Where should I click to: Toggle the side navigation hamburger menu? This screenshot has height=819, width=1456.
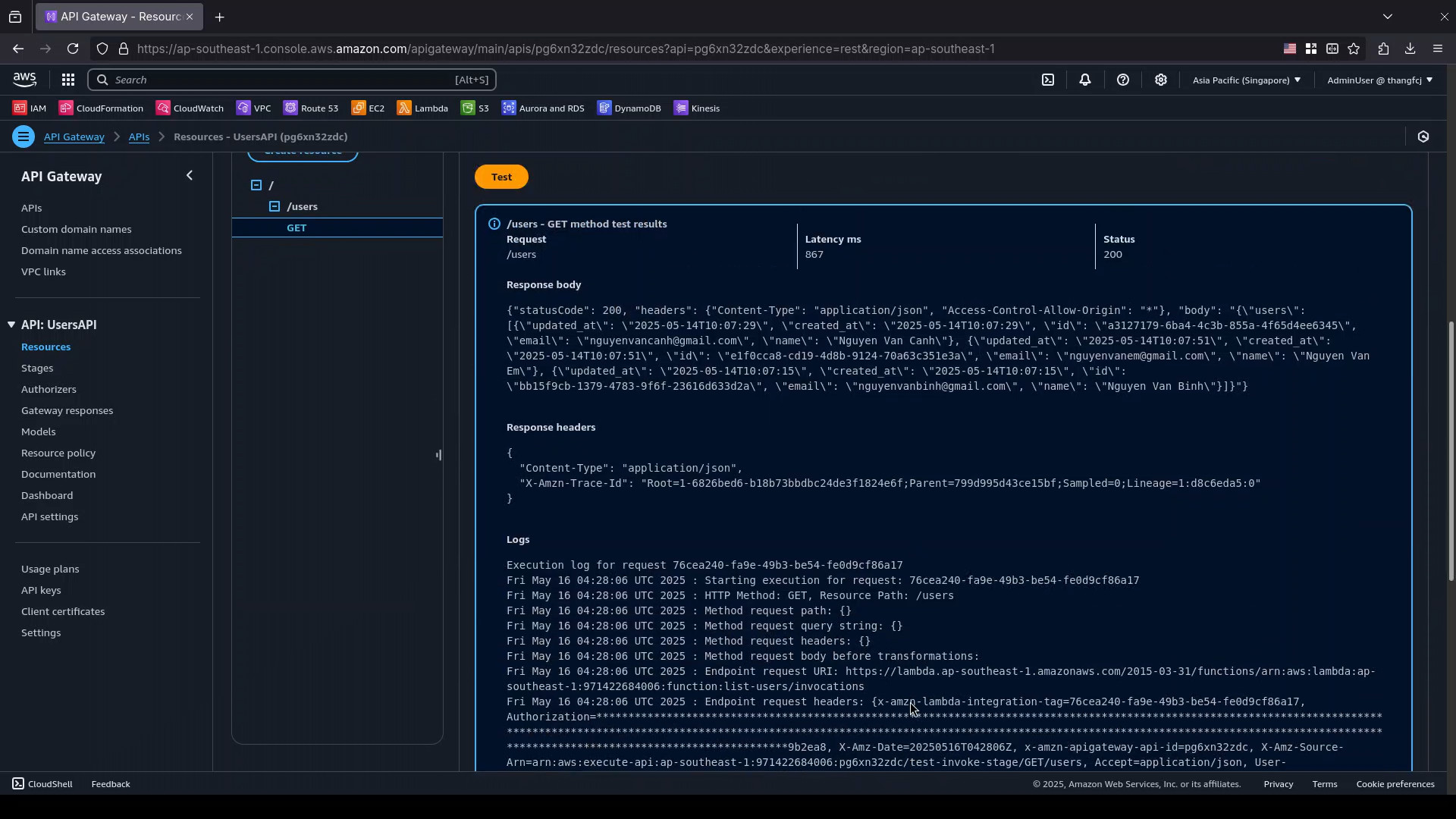(24, 136)
